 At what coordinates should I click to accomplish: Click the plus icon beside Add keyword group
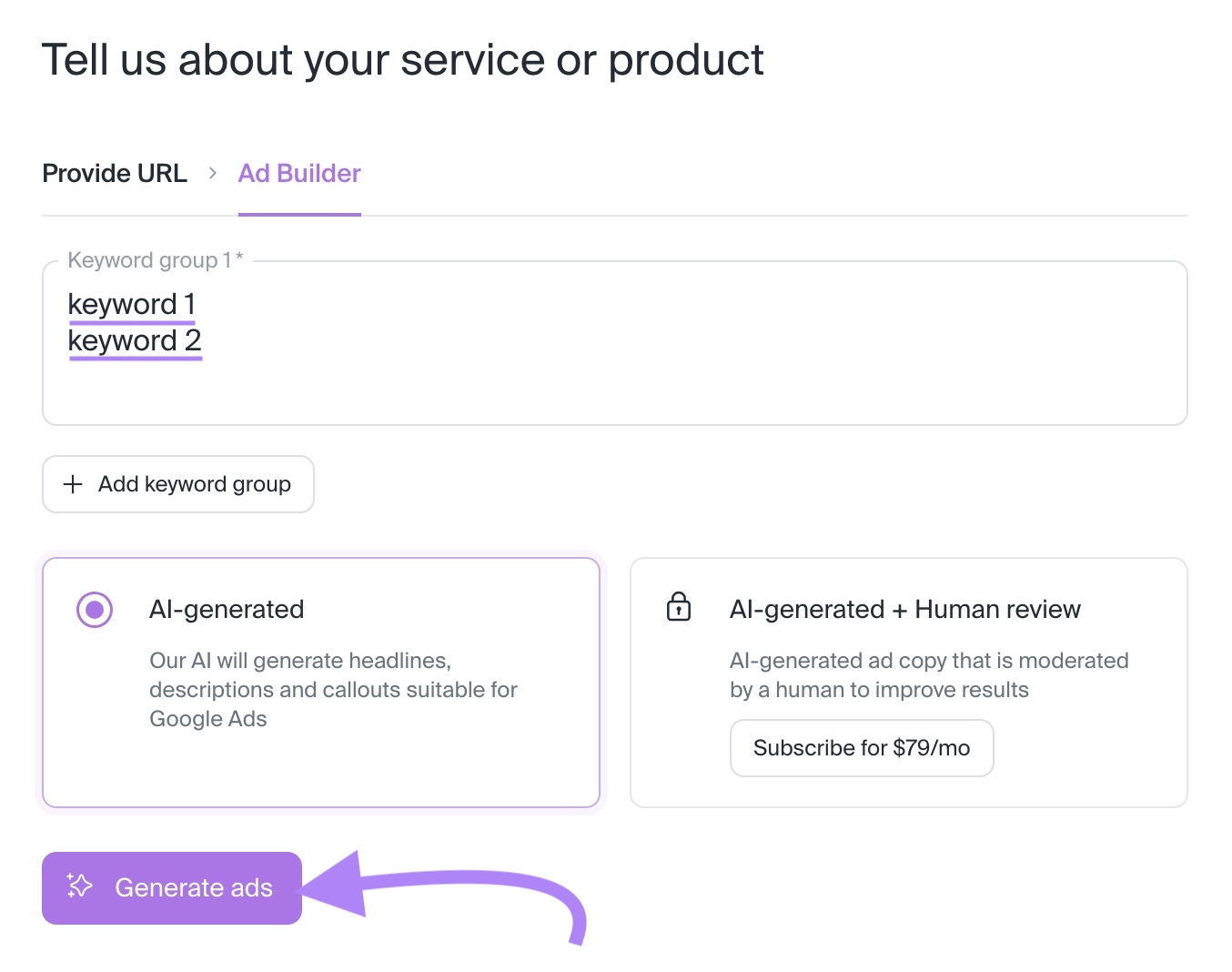pyautogui.click(x=72, y=484)
